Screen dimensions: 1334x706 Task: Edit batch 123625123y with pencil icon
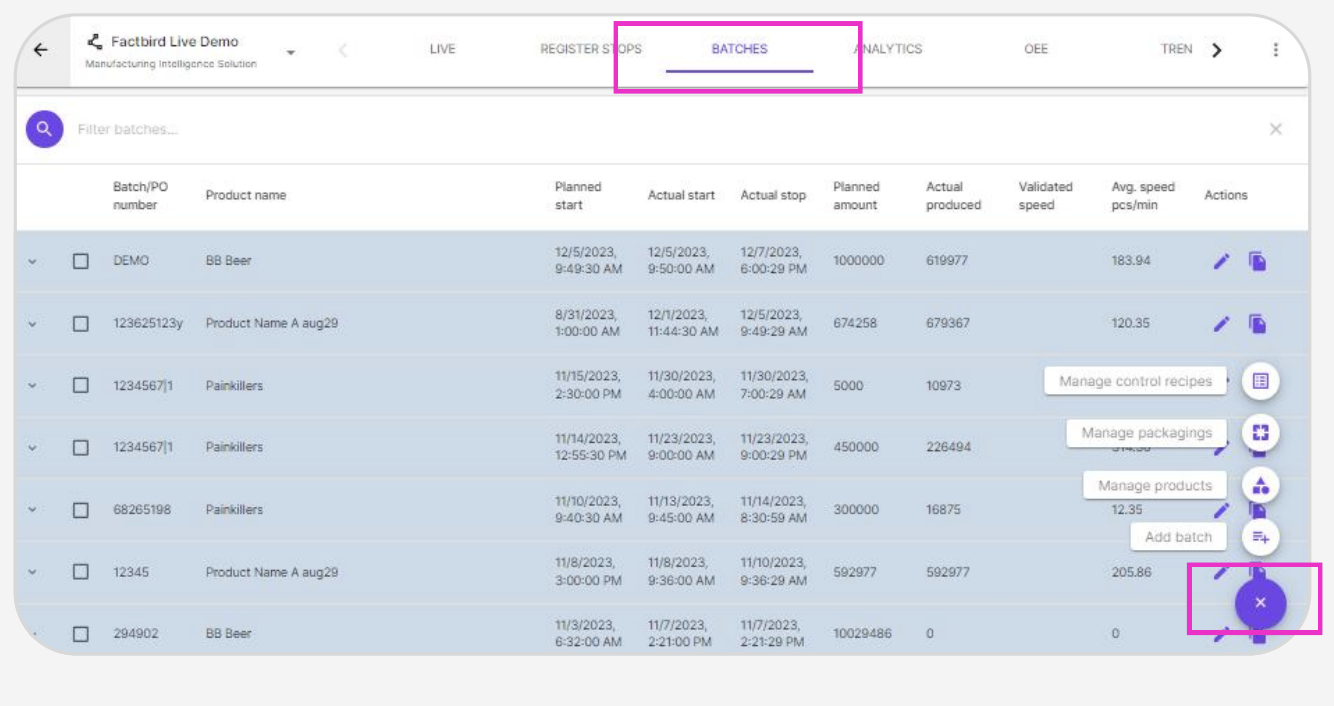coord(1221,324)
